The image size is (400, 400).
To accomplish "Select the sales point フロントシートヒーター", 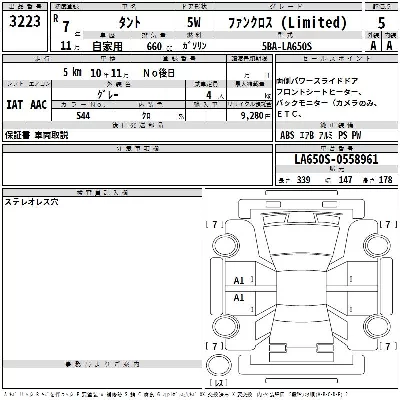I will click(320, 92).
